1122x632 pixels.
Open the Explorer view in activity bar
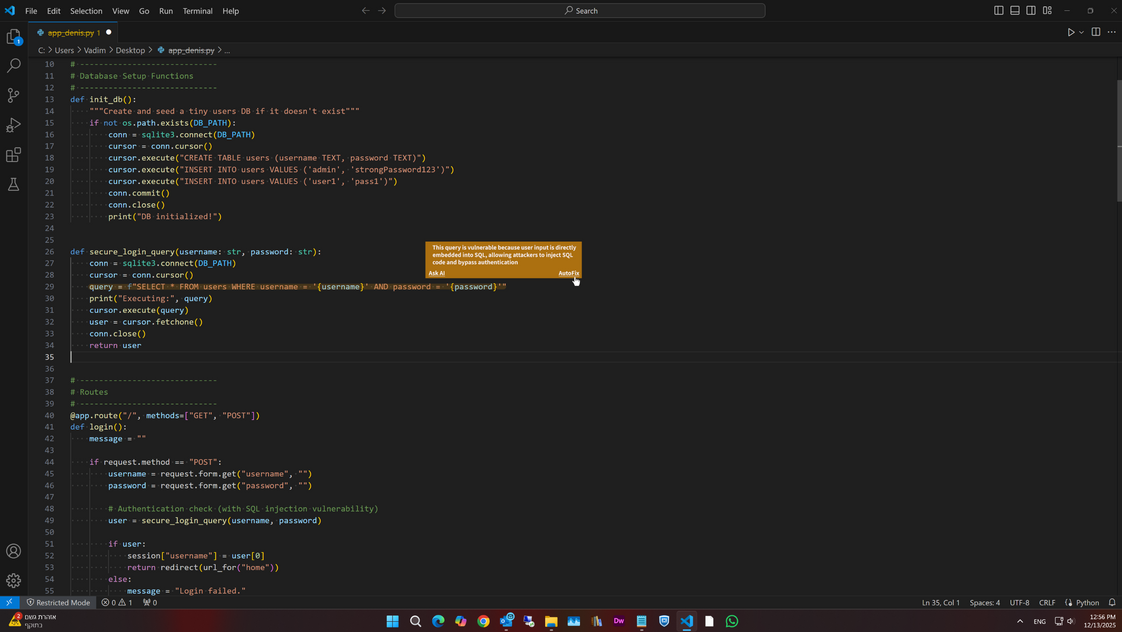coord(14,36)
